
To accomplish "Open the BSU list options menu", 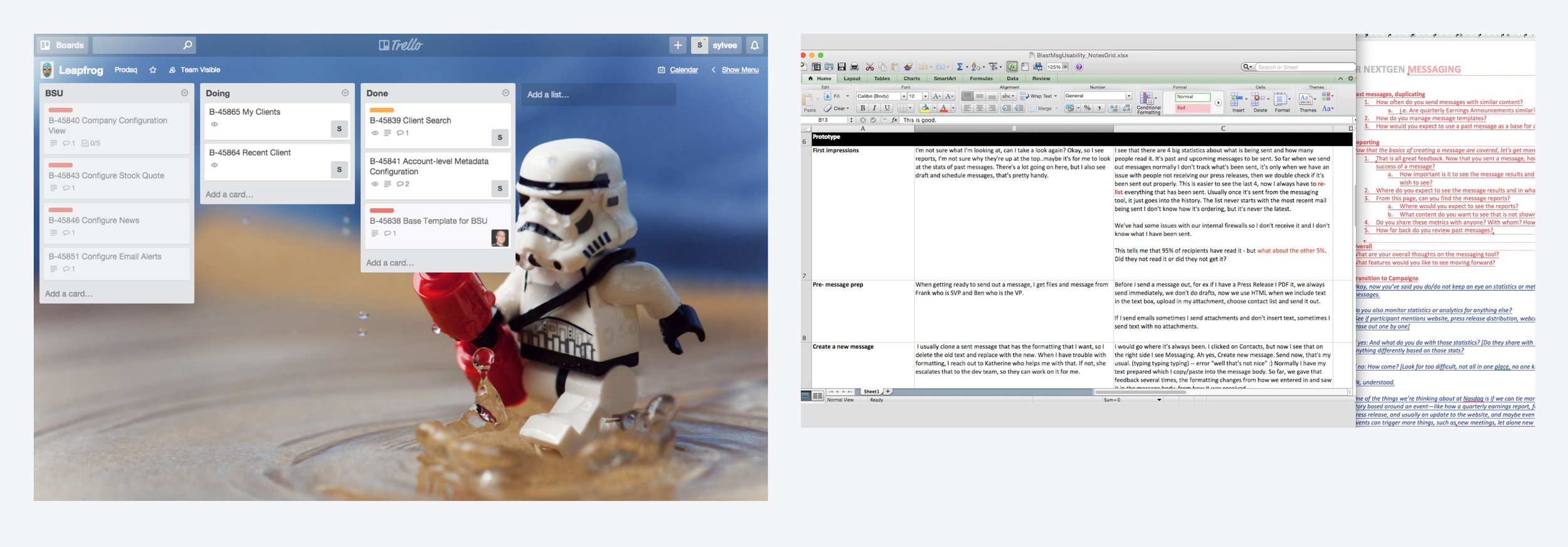I will click(184, 93).
